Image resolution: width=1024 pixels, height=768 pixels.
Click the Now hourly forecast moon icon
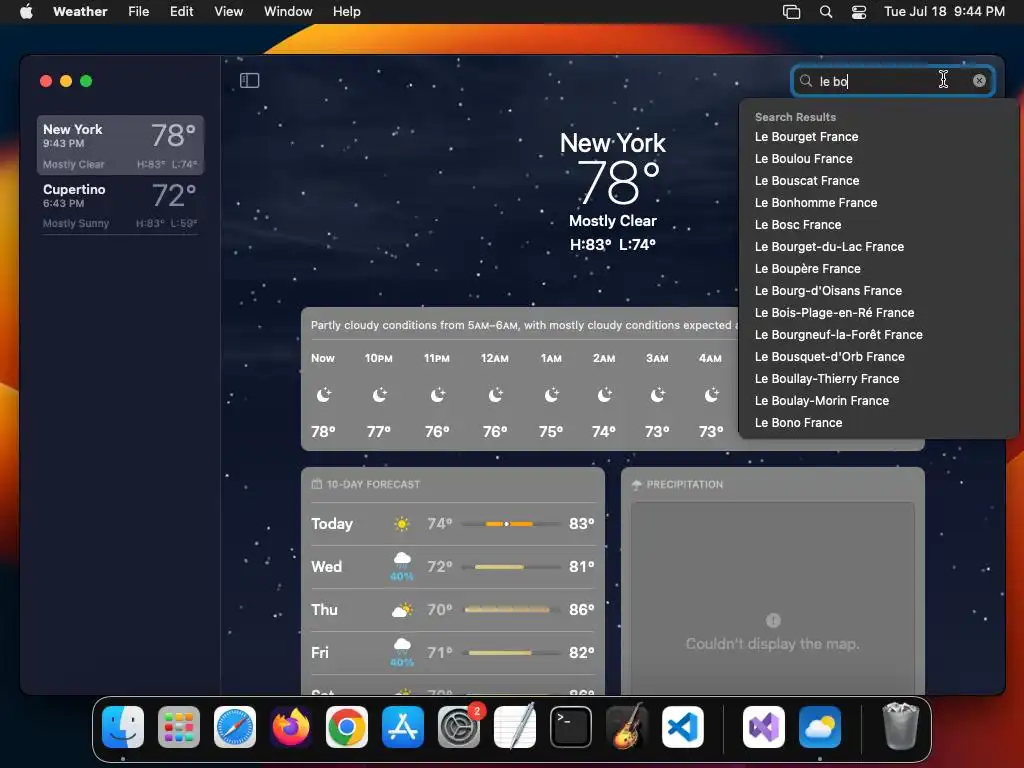click(324, 394)
